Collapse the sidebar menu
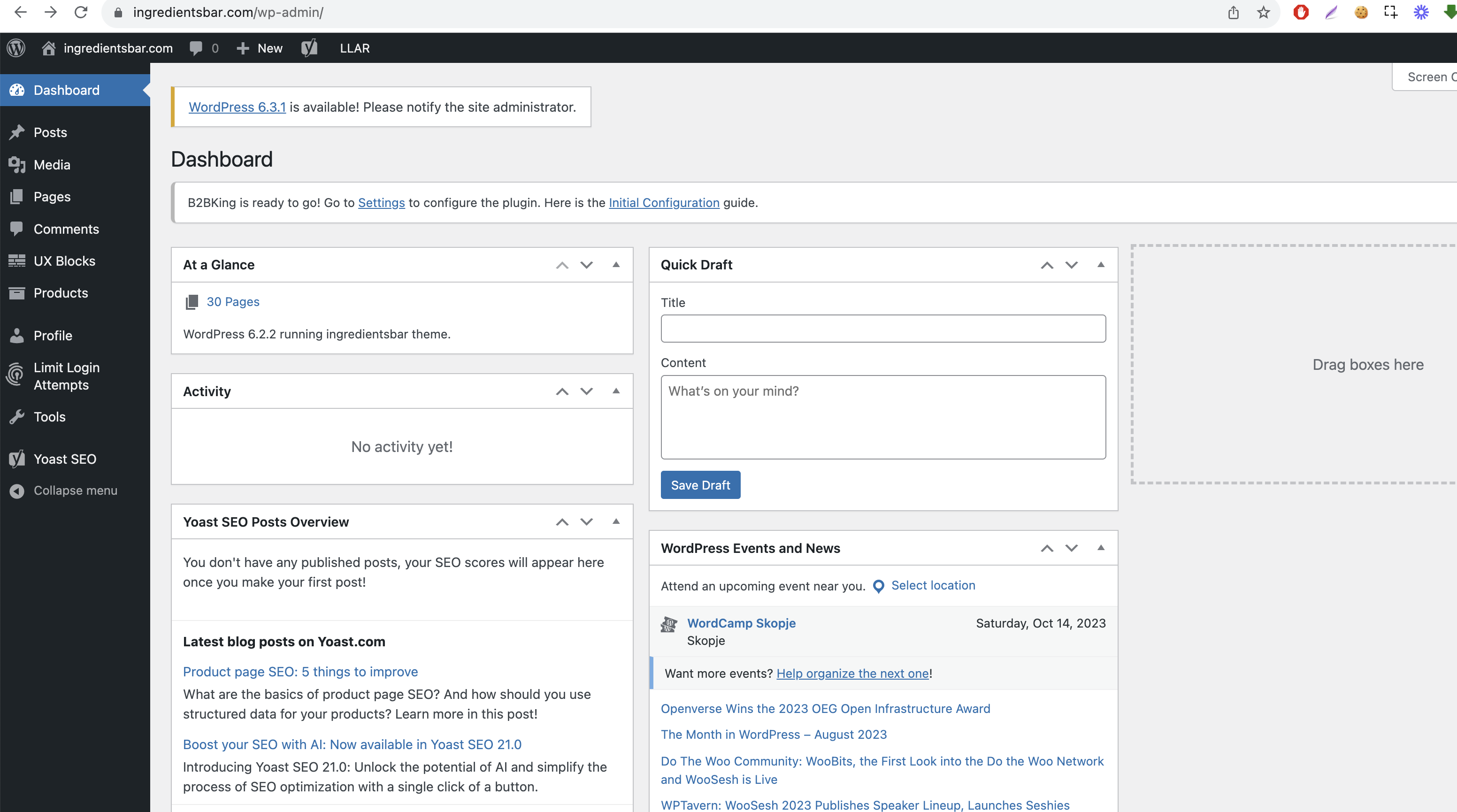The image size is (1457, 812). coord(75,491)
